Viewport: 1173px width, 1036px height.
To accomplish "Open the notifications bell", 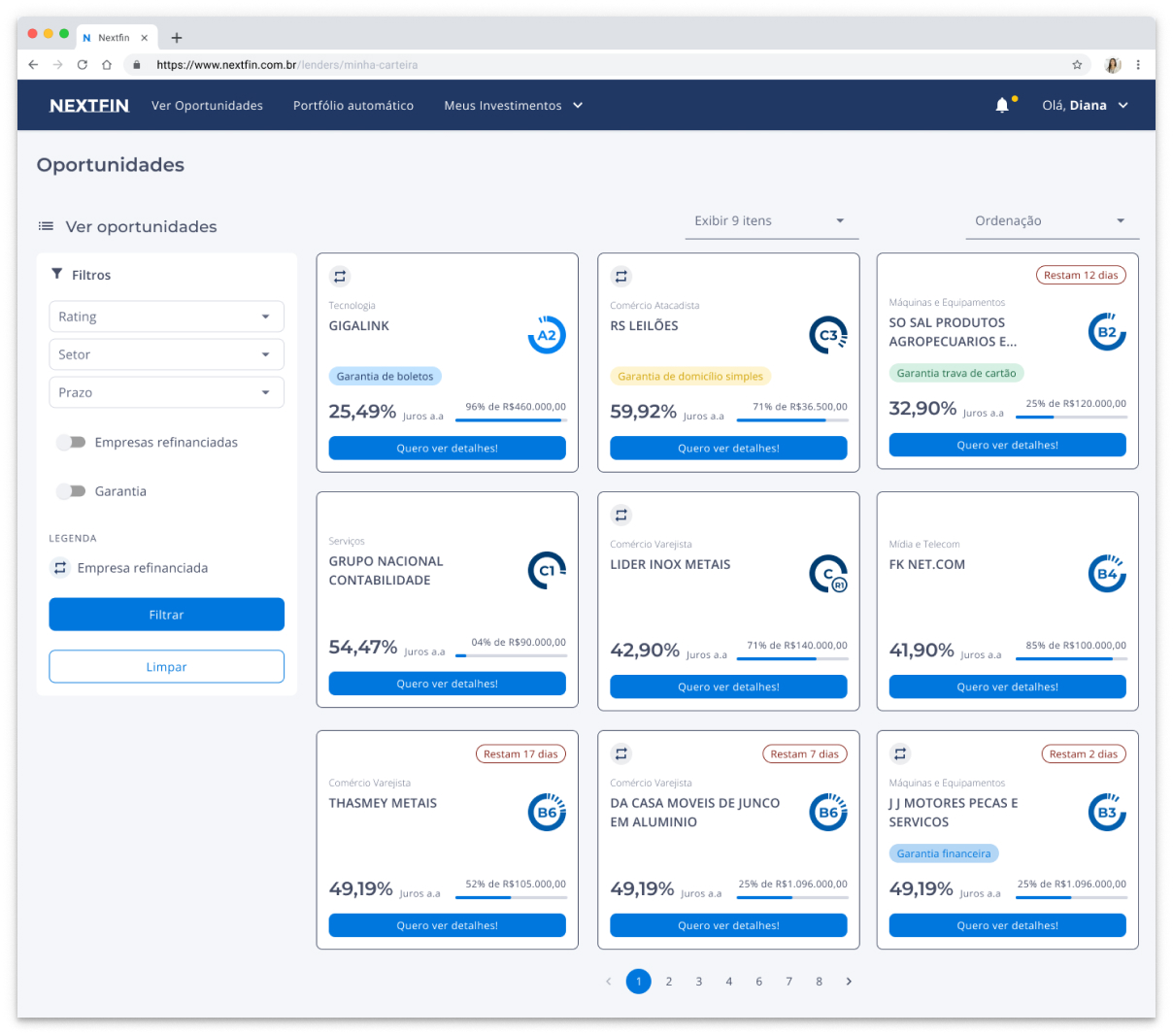I will (x=1002, y=105).
